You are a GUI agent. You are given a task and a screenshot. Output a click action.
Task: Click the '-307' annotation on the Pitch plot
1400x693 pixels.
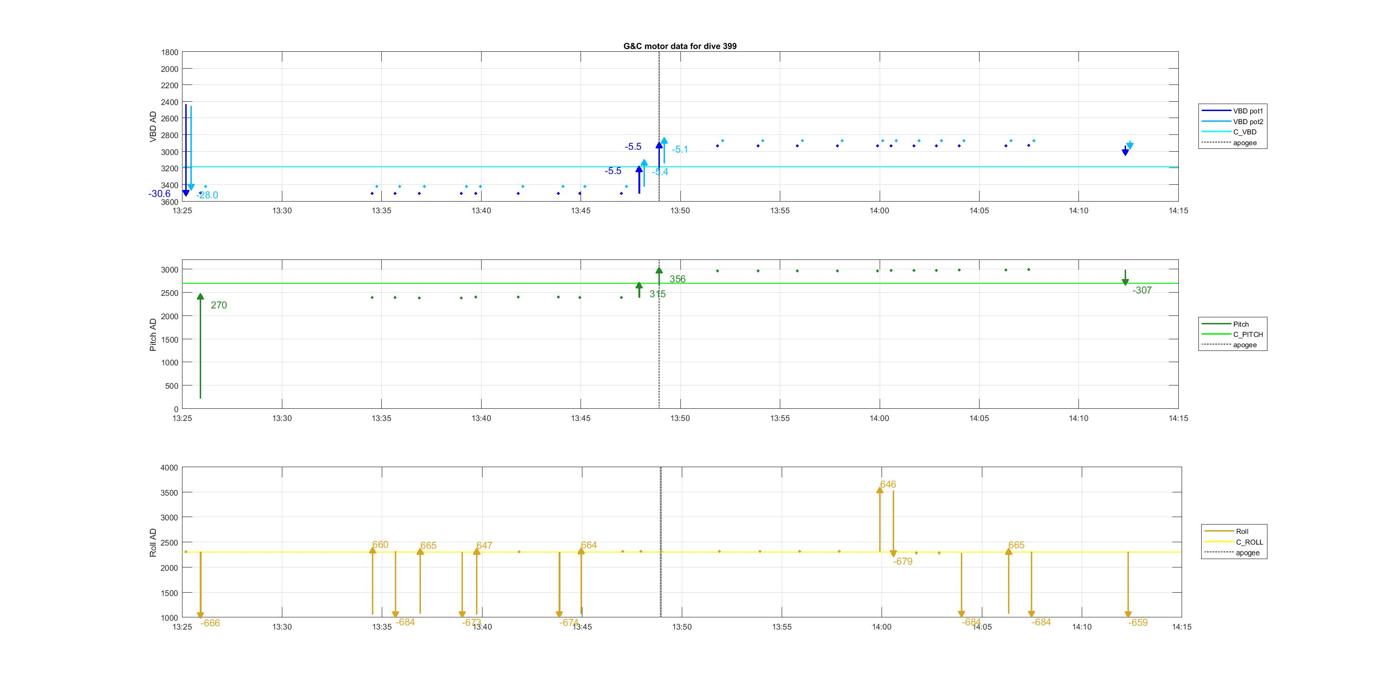1142,290
